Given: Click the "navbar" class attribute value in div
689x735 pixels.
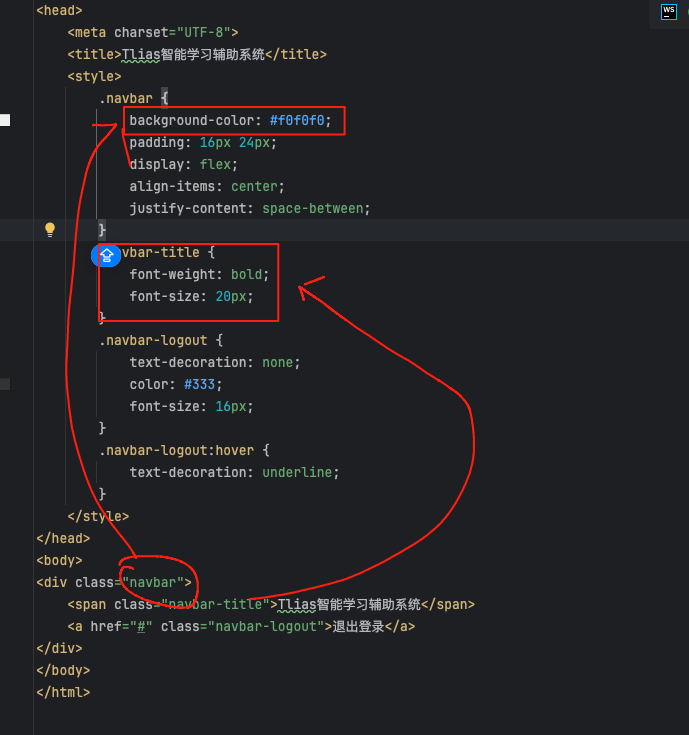Looking at the screenshot, I should [156, 582].
